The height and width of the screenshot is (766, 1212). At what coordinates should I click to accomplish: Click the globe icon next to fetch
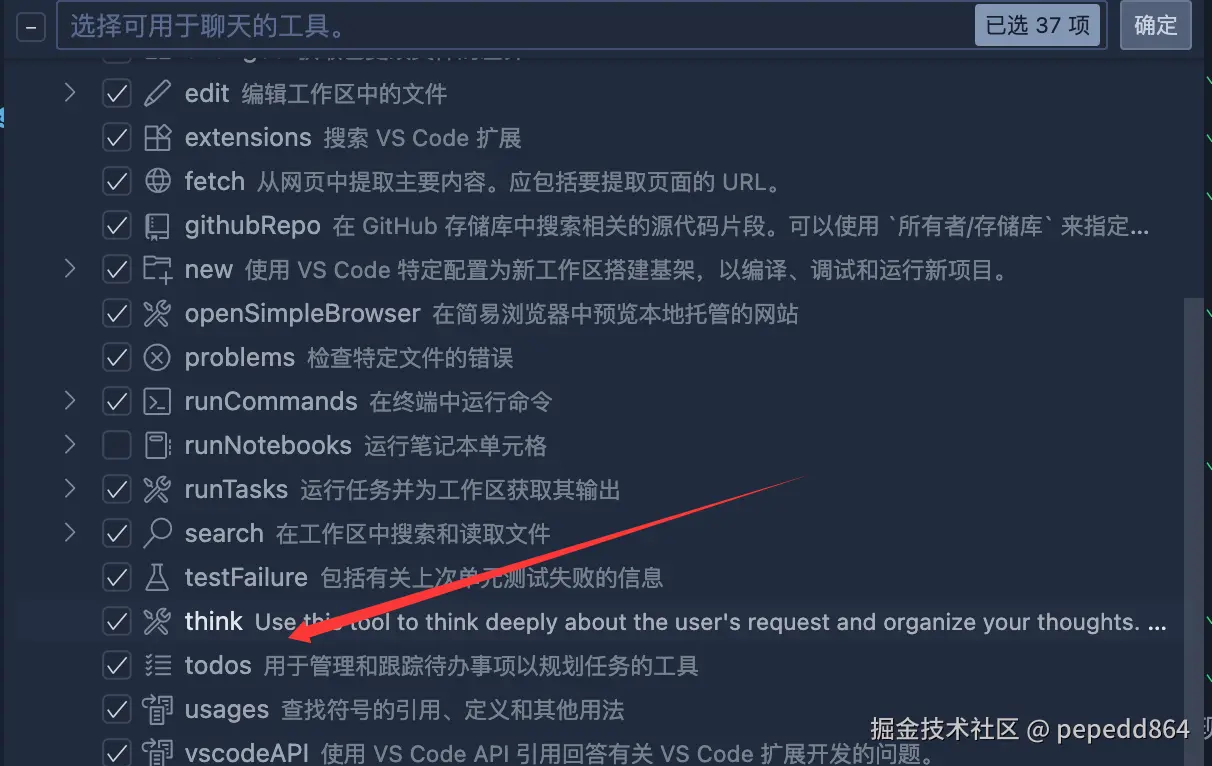(157, 182)
